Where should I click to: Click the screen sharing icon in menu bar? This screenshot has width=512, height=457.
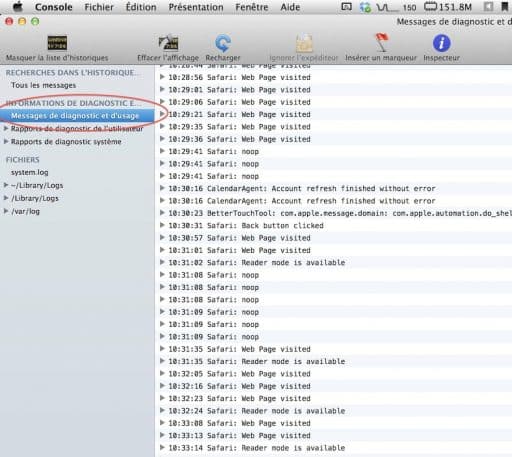click(347, 7)
